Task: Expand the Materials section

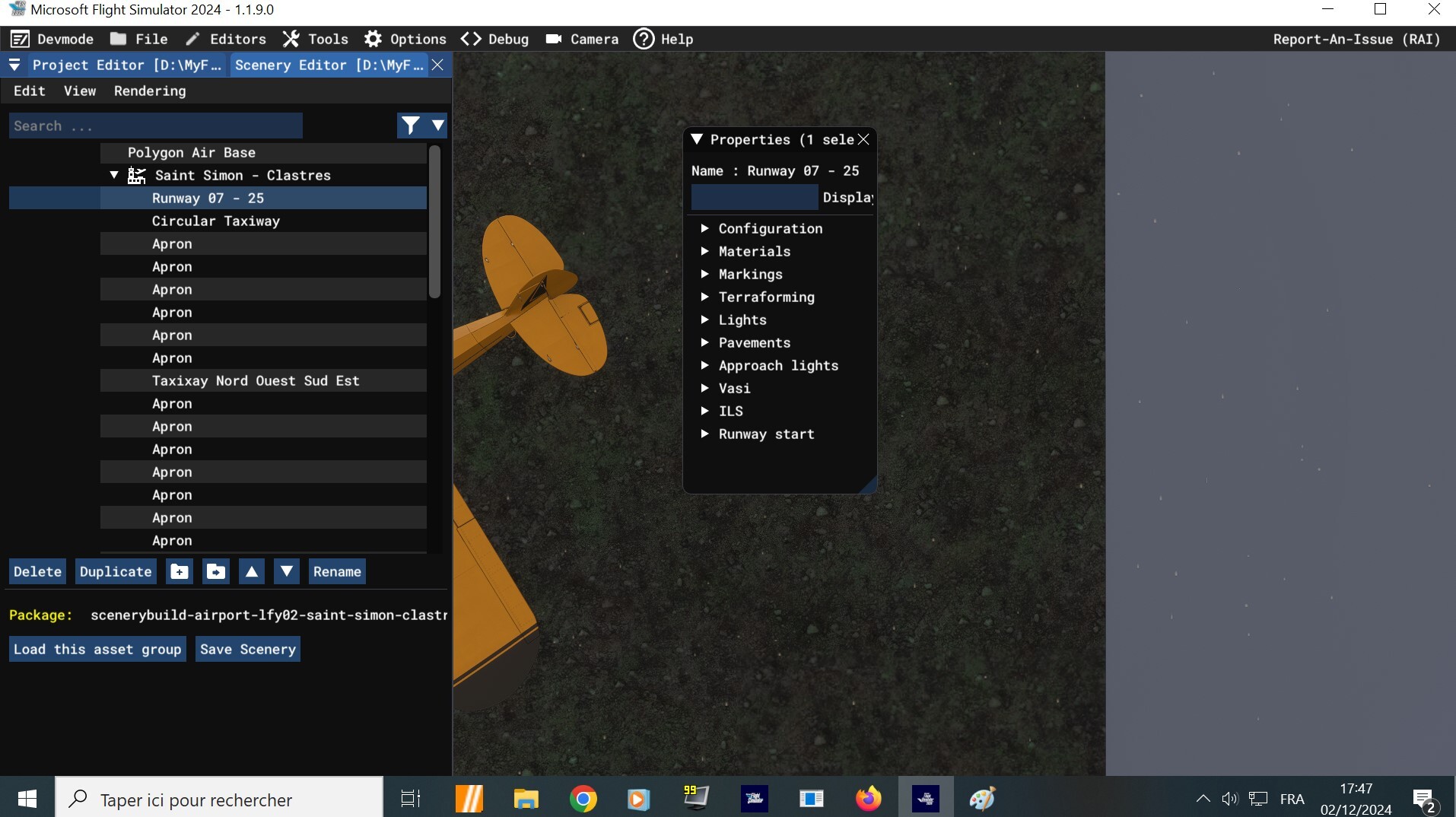Action: [705, 251]
